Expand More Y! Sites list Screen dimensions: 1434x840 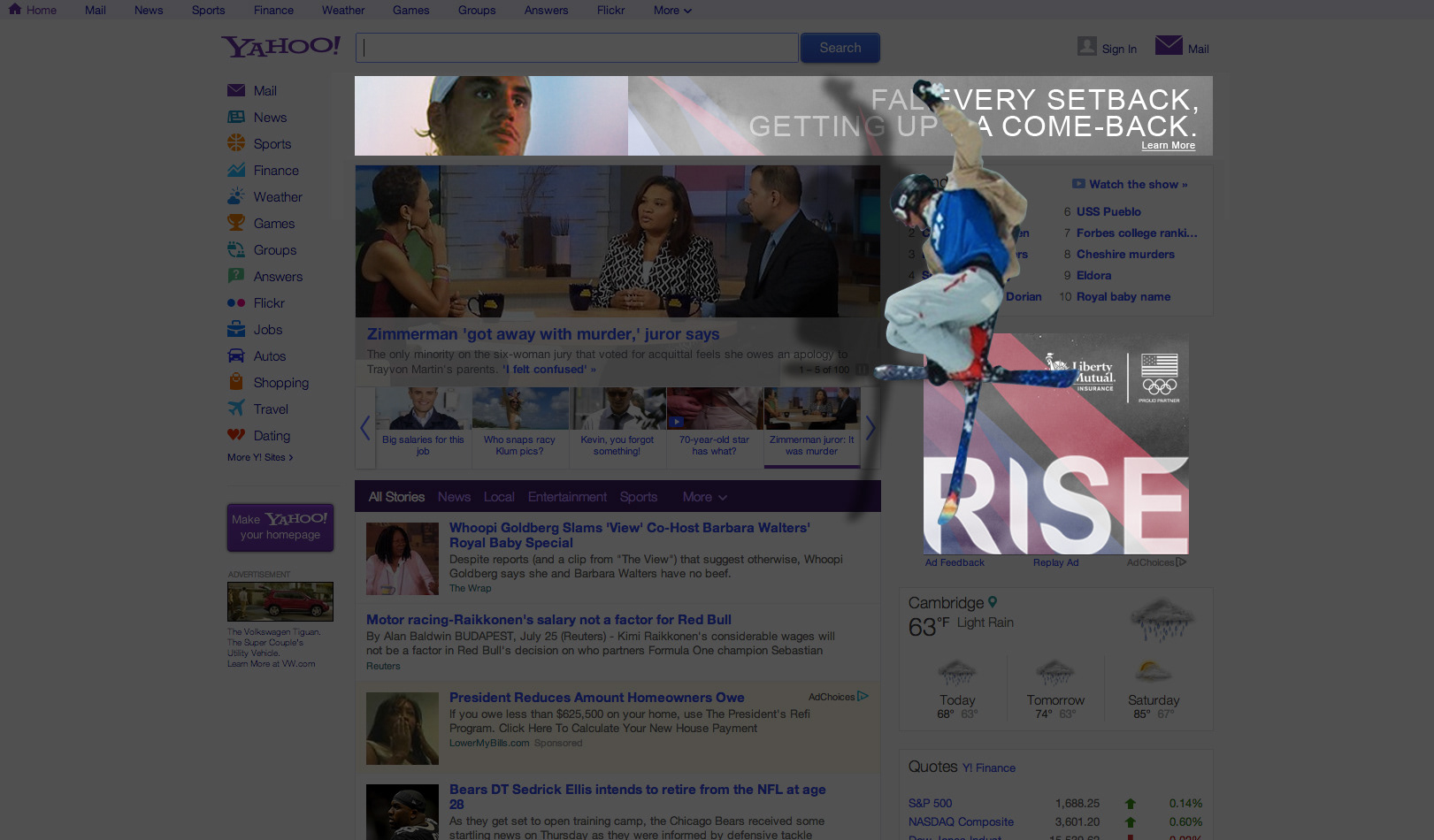pyautogui.click(x=259, y=457)
